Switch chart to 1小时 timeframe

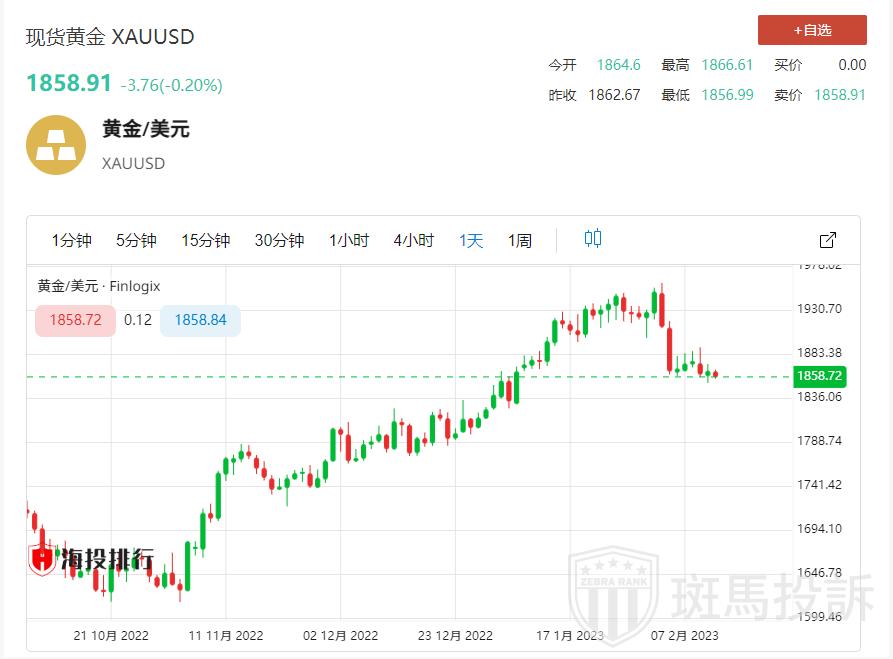[349, 240]
